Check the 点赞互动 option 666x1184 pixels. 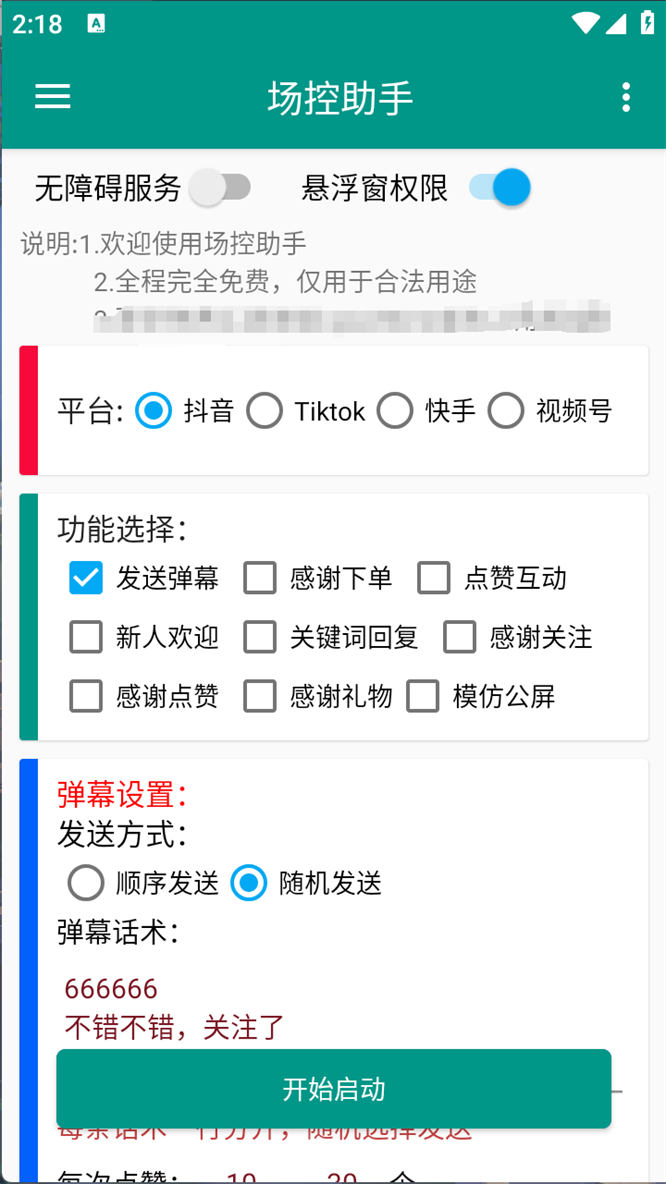434,577
